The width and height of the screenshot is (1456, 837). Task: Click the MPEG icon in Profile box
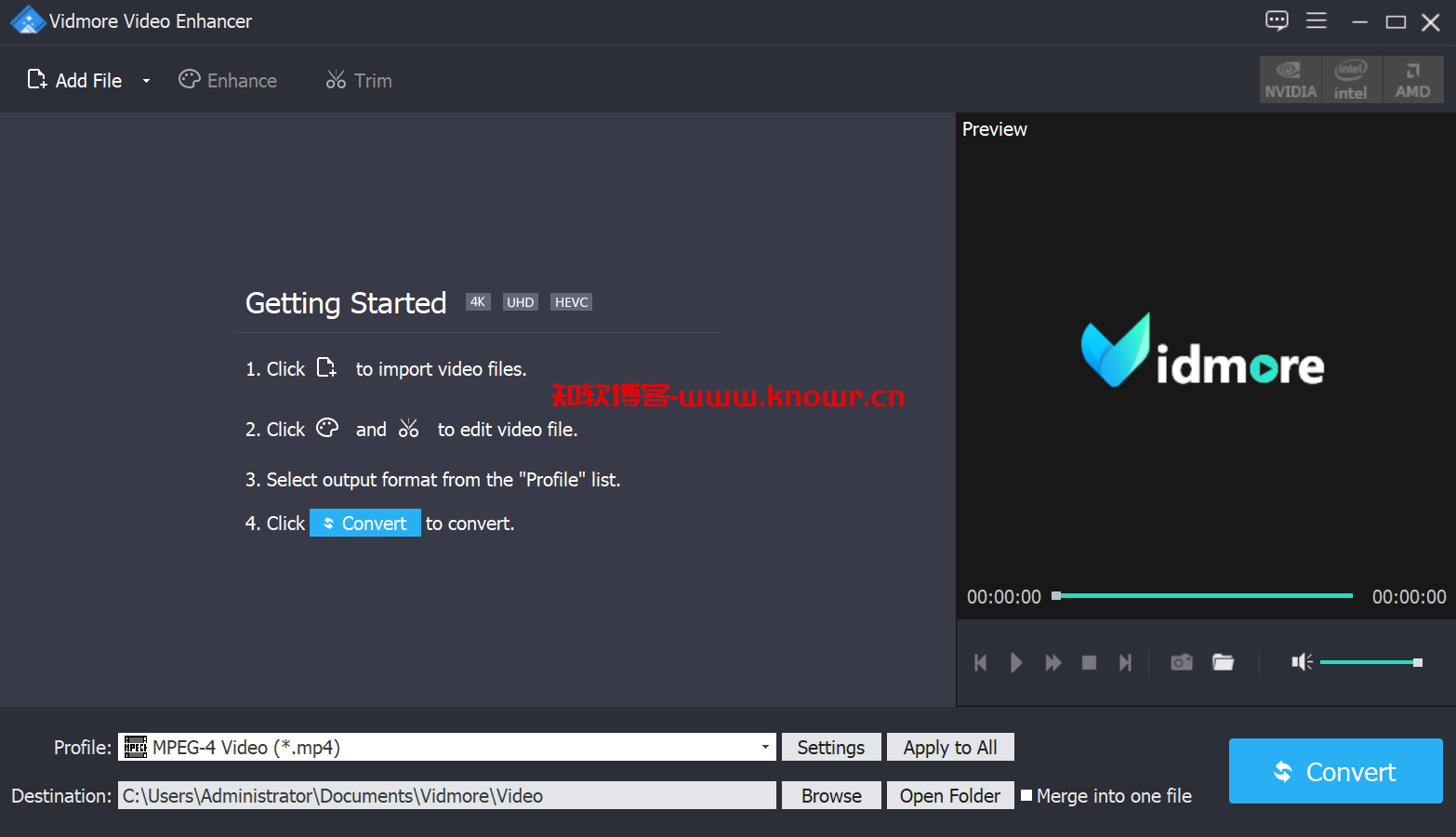click(x=136, y=747)
